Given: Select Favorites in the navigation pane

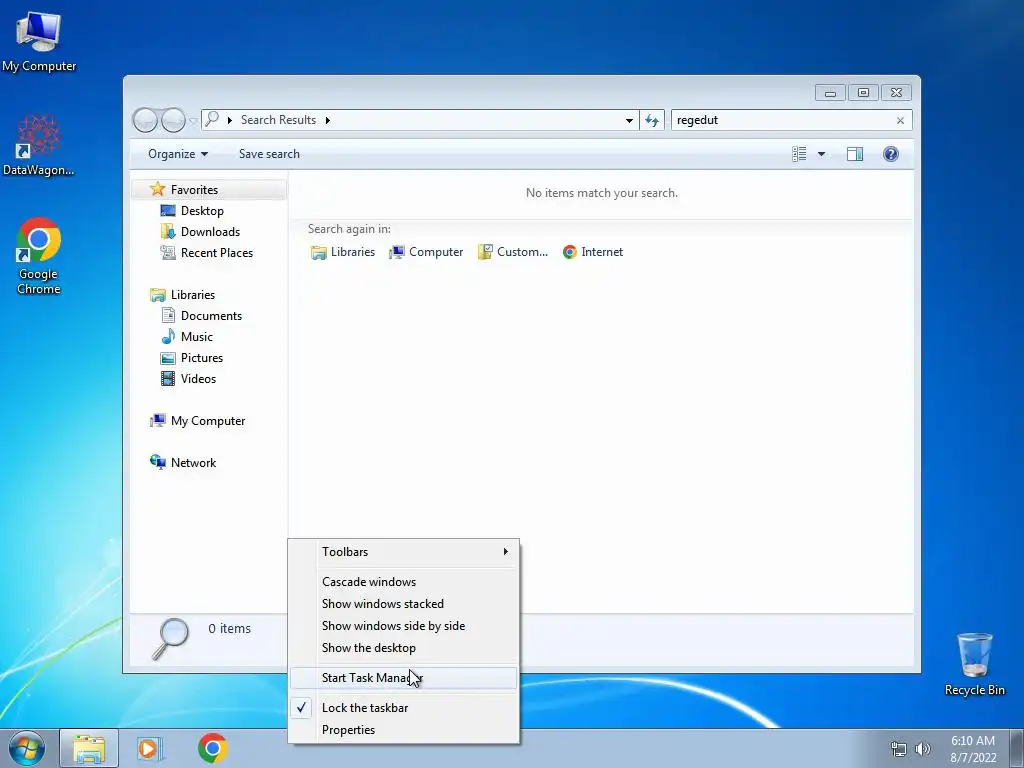Looking at the screenshot, I should tap(209, 189).
